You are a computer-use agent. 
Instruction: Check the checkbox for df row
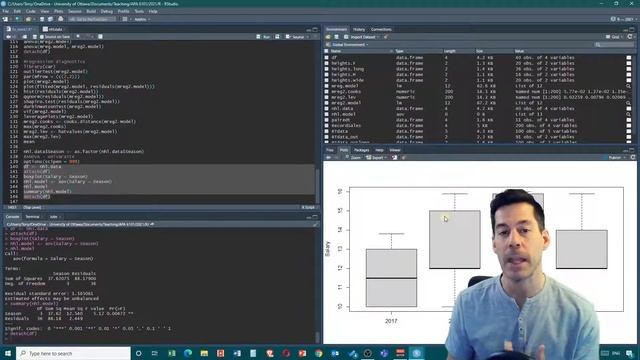326,58
